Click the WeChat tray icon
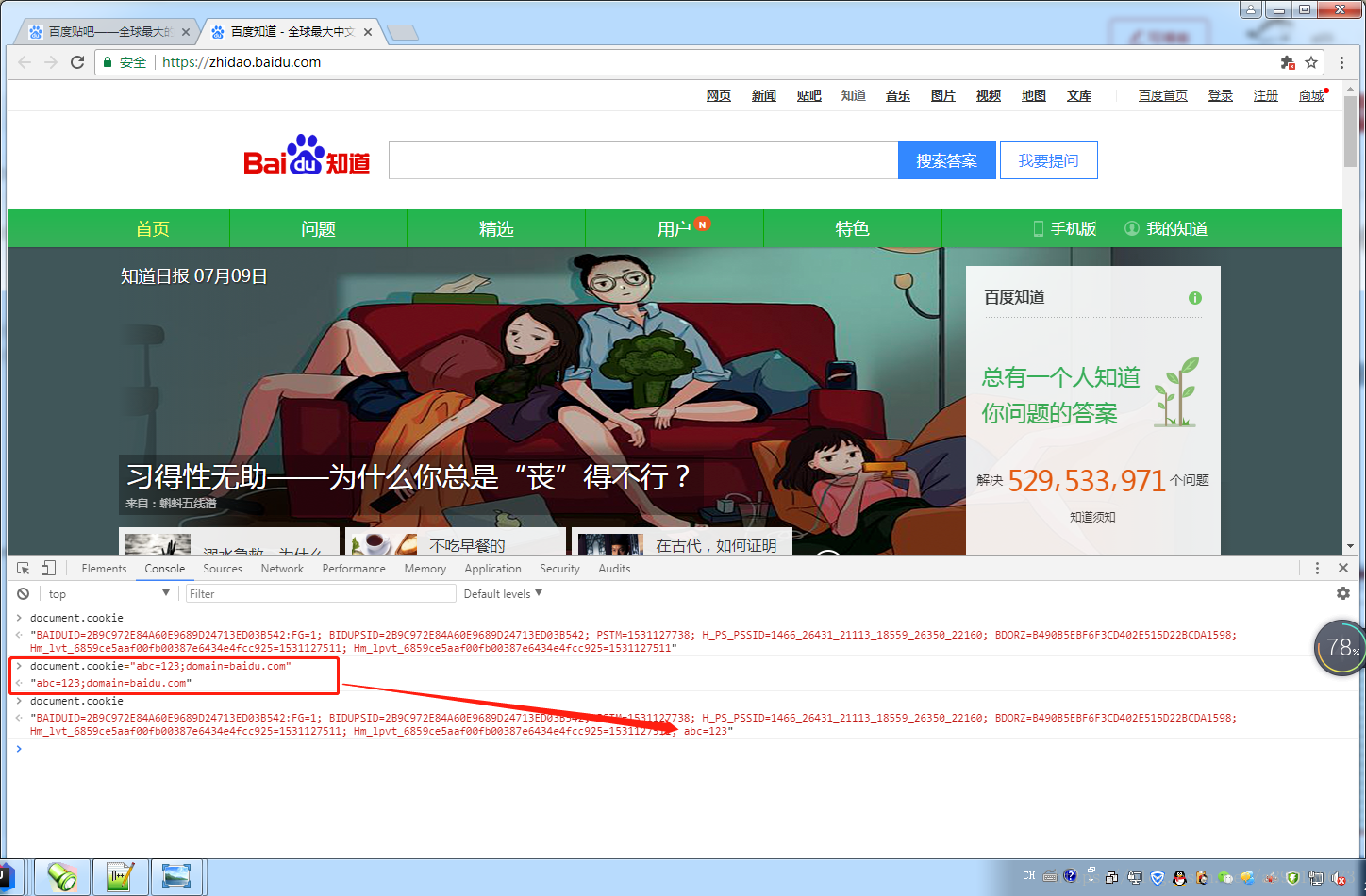1366x896 pixels. (x=1225, y=877)
